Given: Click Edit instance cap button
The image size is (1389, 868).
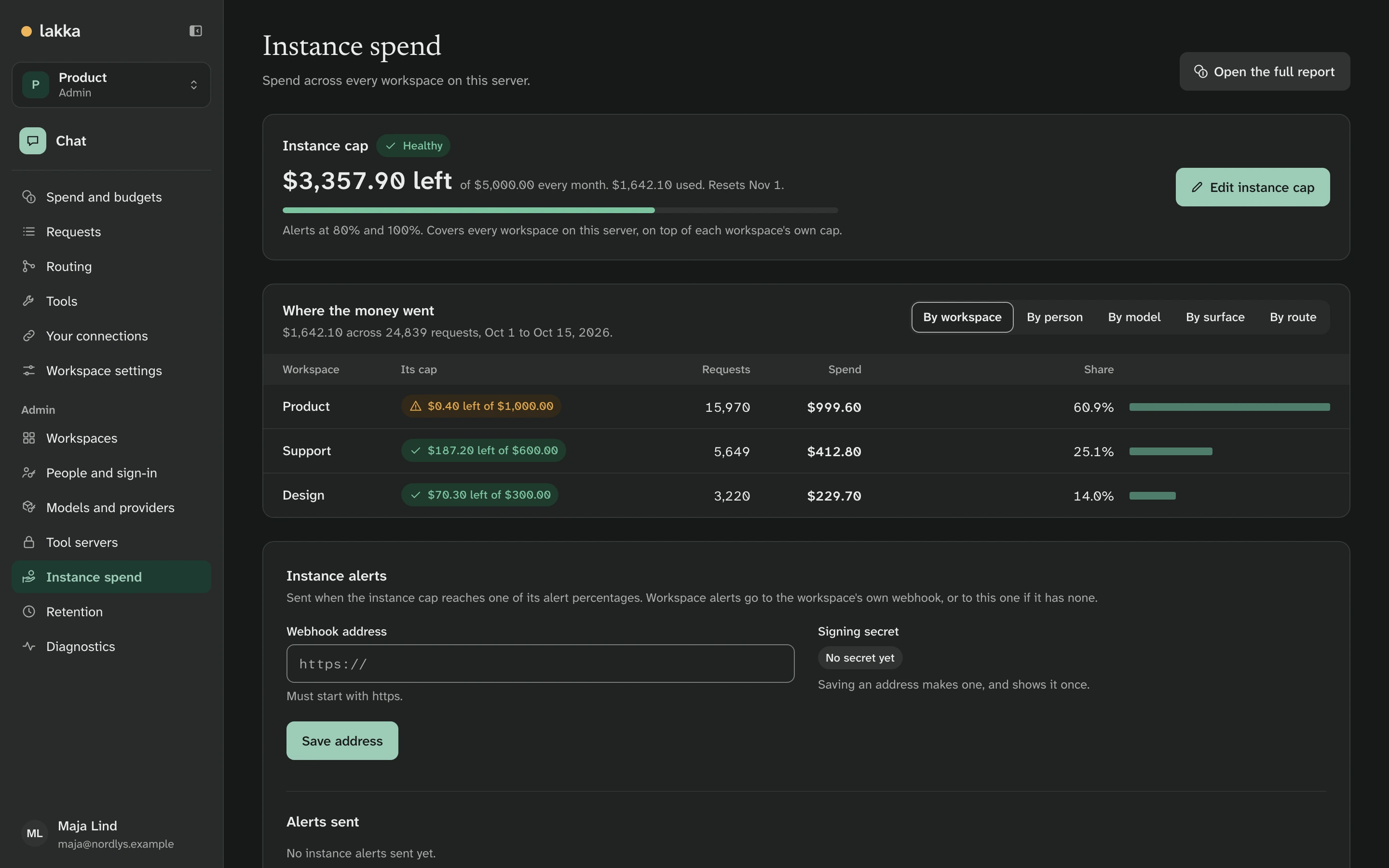Looking at the screenshot, I should (1253, 187).
